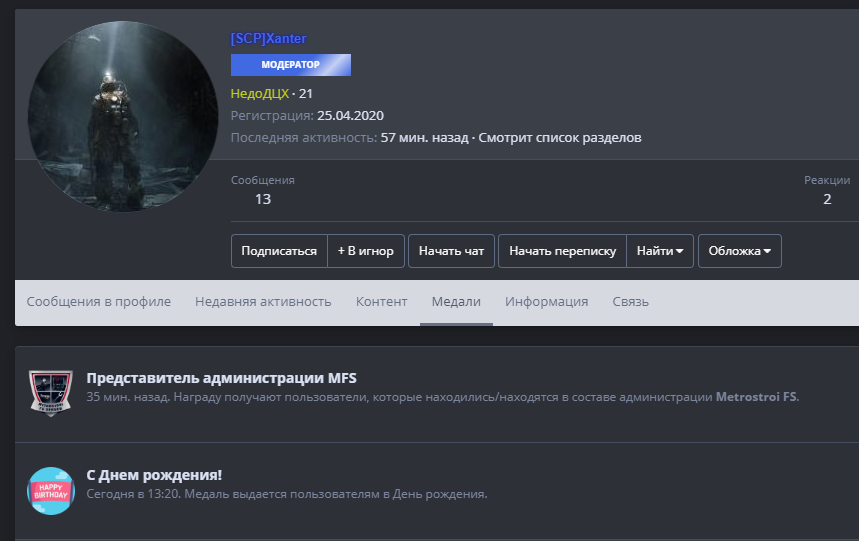View the diver profile avatar image
859x541 pixels.
pyautogui.click(x=123, y=116)
